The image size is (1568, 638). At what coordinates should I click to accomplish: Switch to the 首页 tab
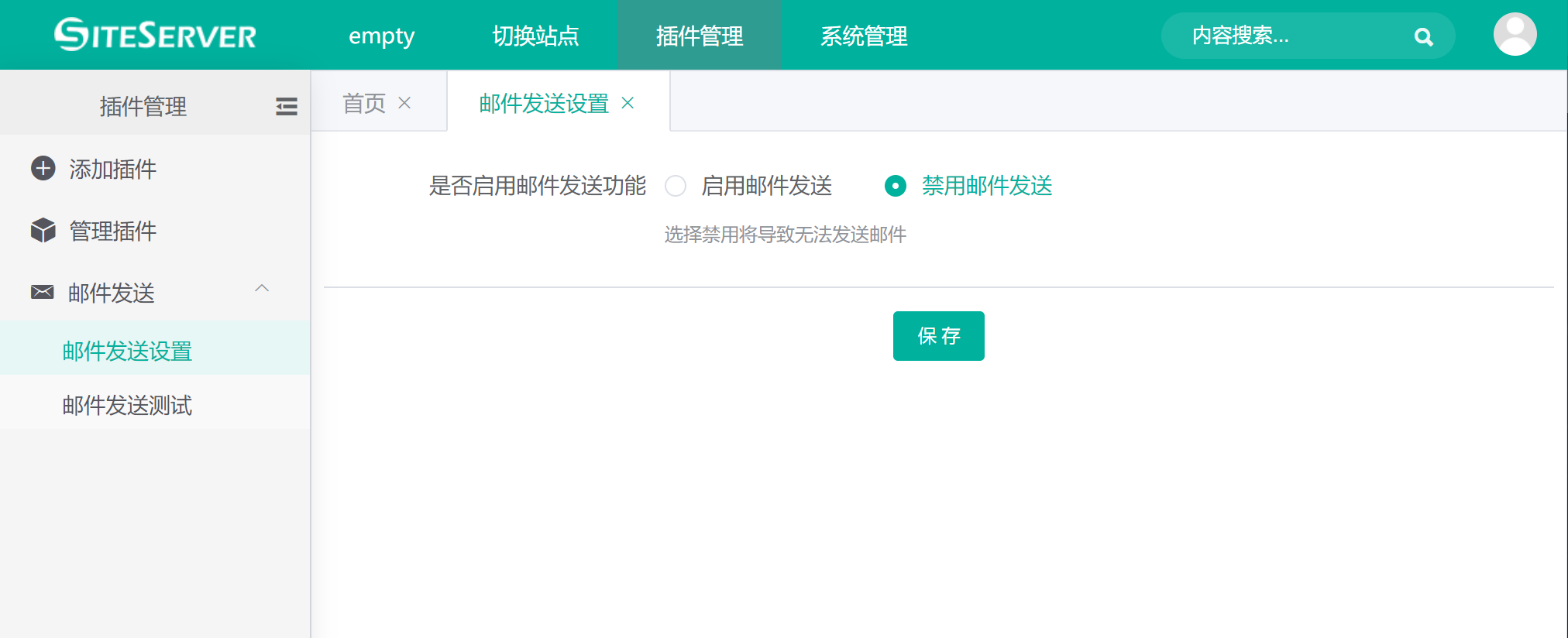coord(364,103)
